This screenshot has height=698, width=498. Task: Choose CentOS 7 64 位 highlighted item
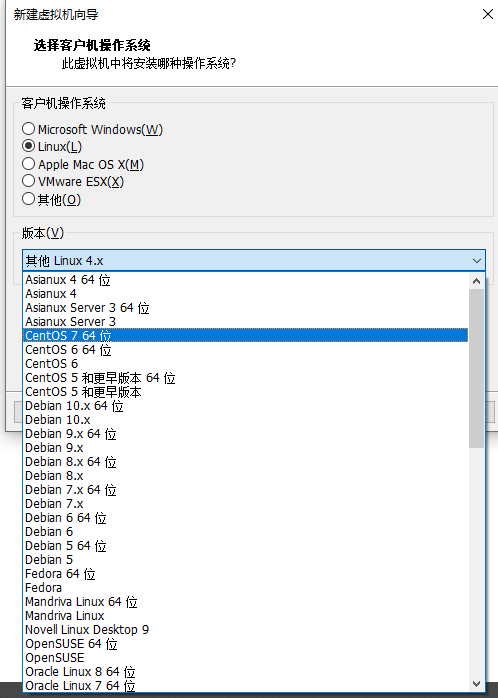coord(245,335)
